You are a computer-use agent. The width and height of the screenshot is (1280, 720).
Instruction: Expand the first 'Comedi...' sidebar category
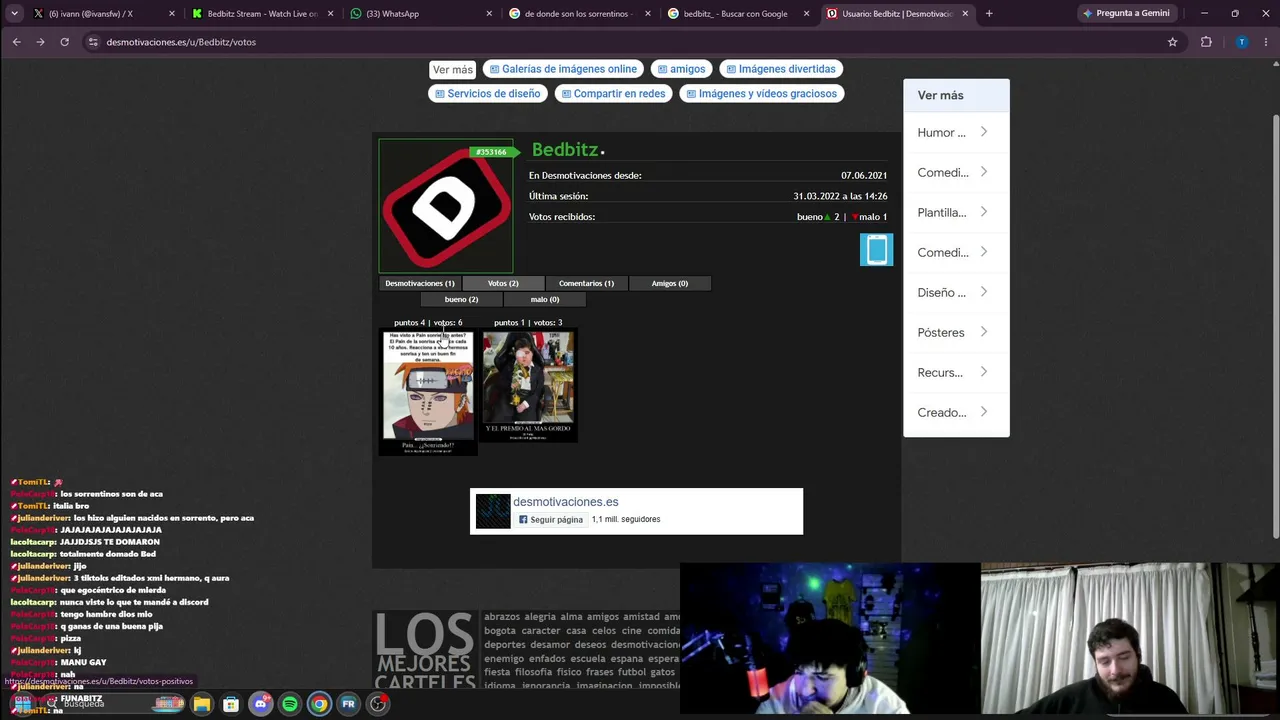coord(956,172)
